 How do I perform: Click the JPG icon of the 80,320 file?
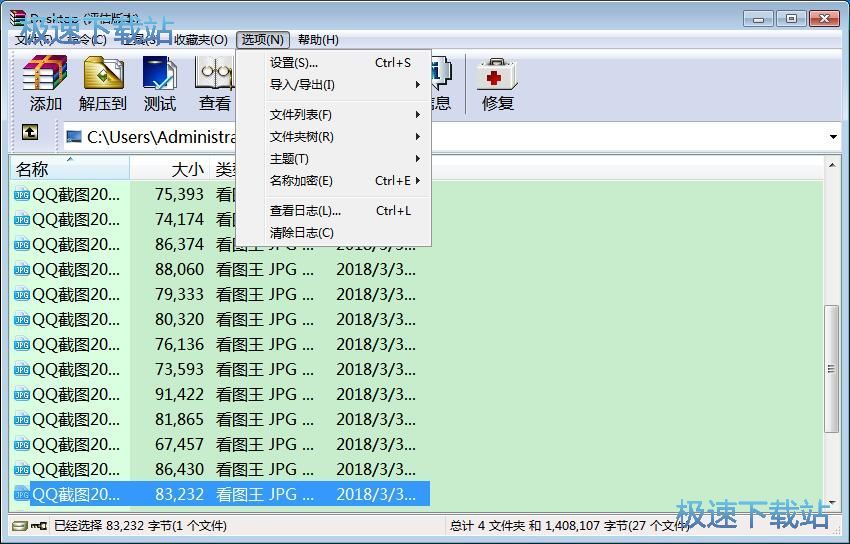click(x=22, y=319)
